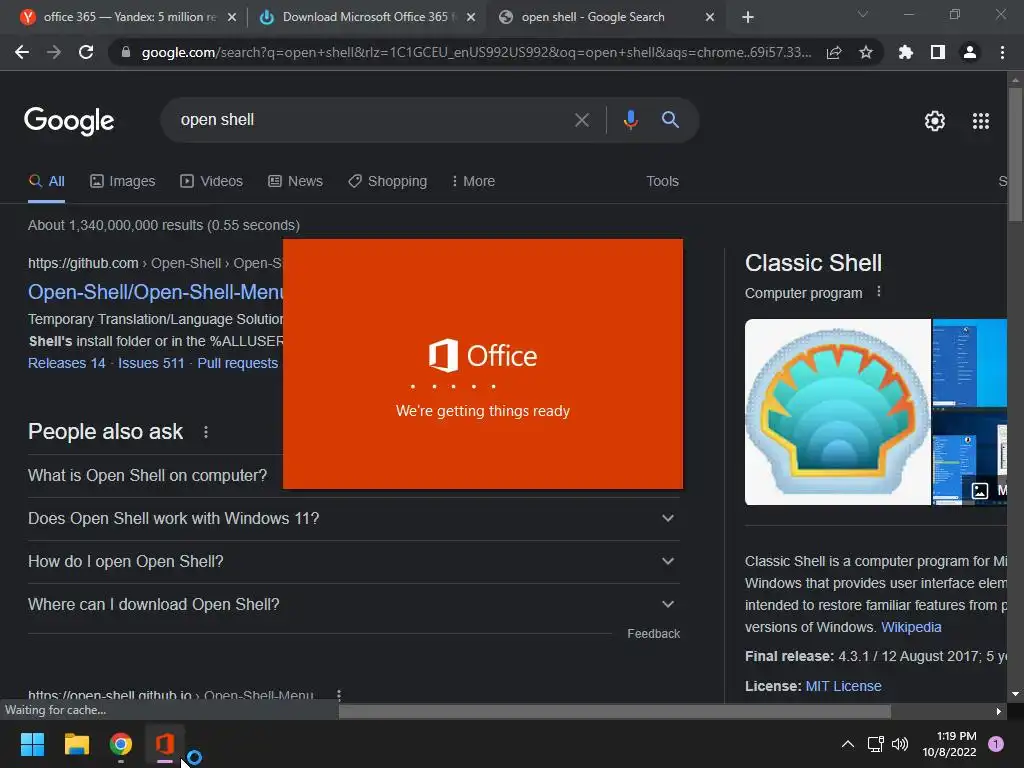
Task: Switch to Shopping results tab
Action: coord(388,182)
